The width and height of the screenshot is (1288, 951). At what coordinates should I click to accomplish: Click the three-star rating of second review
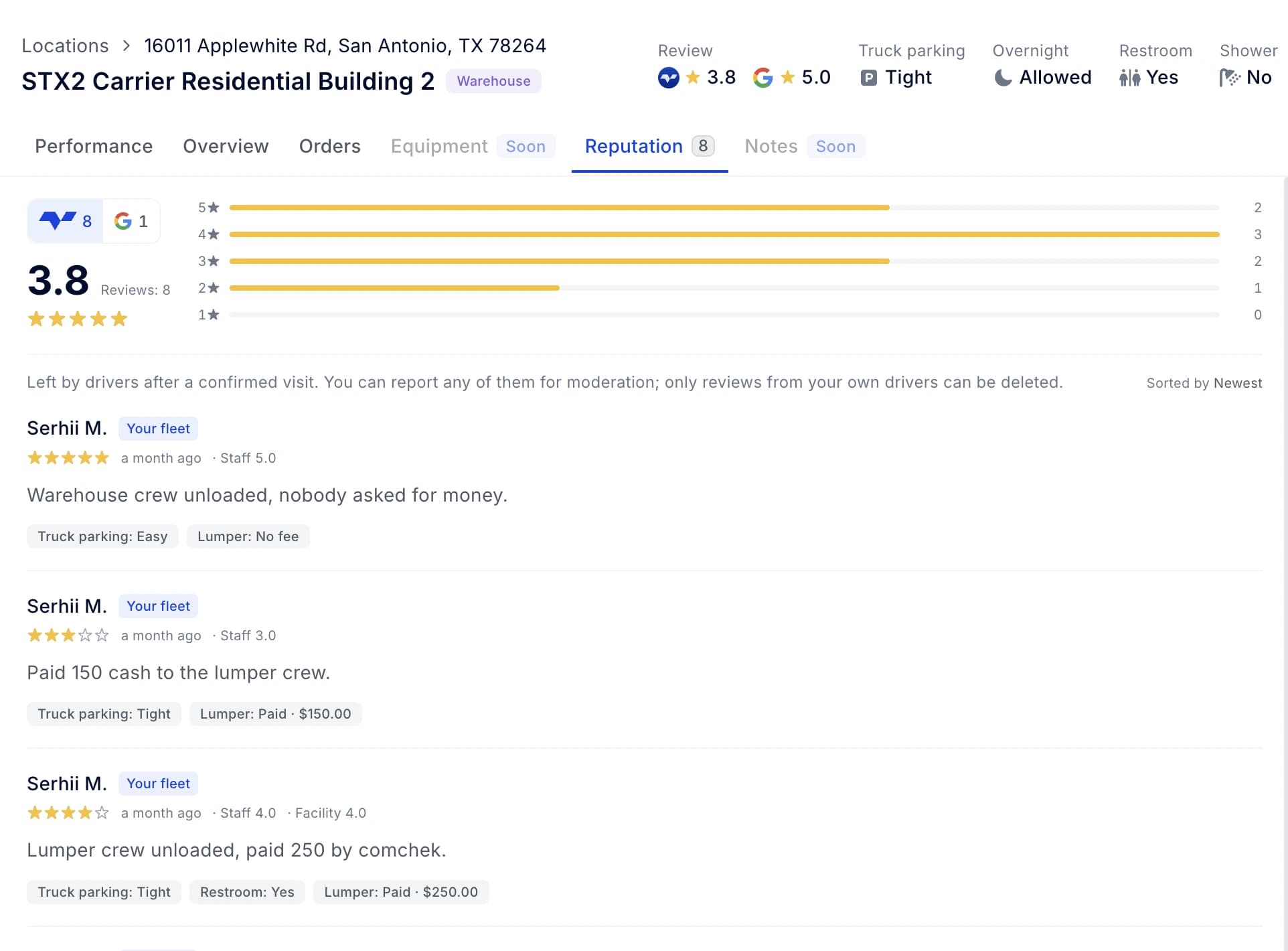click(x=68, y=636)
